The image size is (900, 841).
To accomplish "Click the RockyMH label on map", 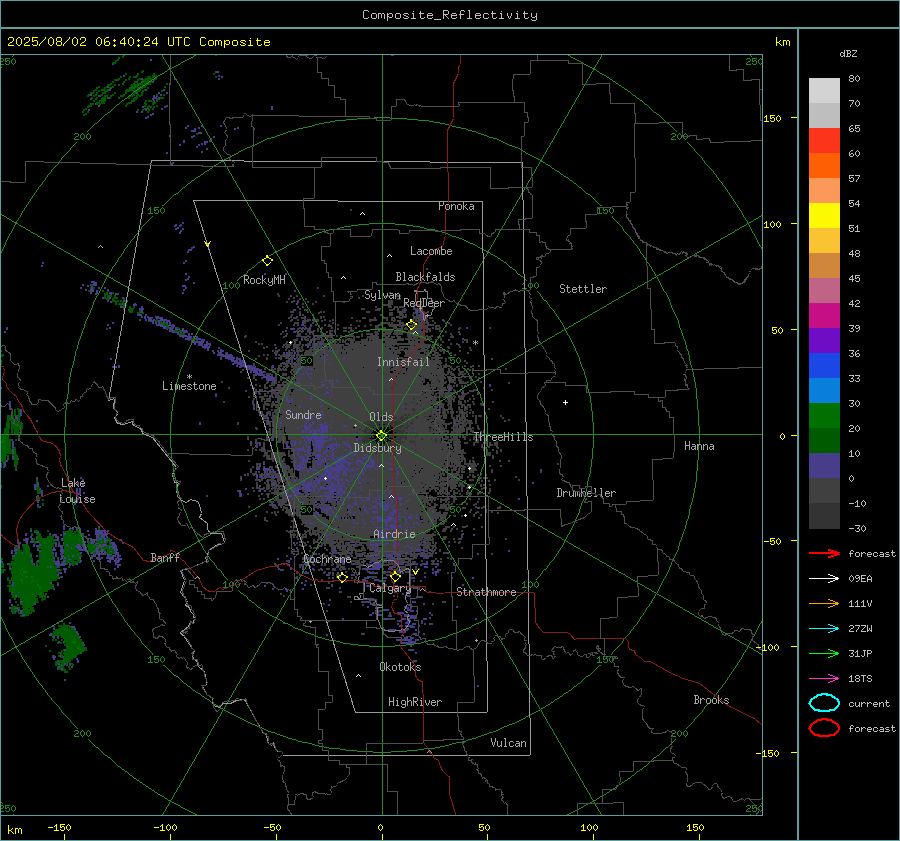I will click(264, 280).
